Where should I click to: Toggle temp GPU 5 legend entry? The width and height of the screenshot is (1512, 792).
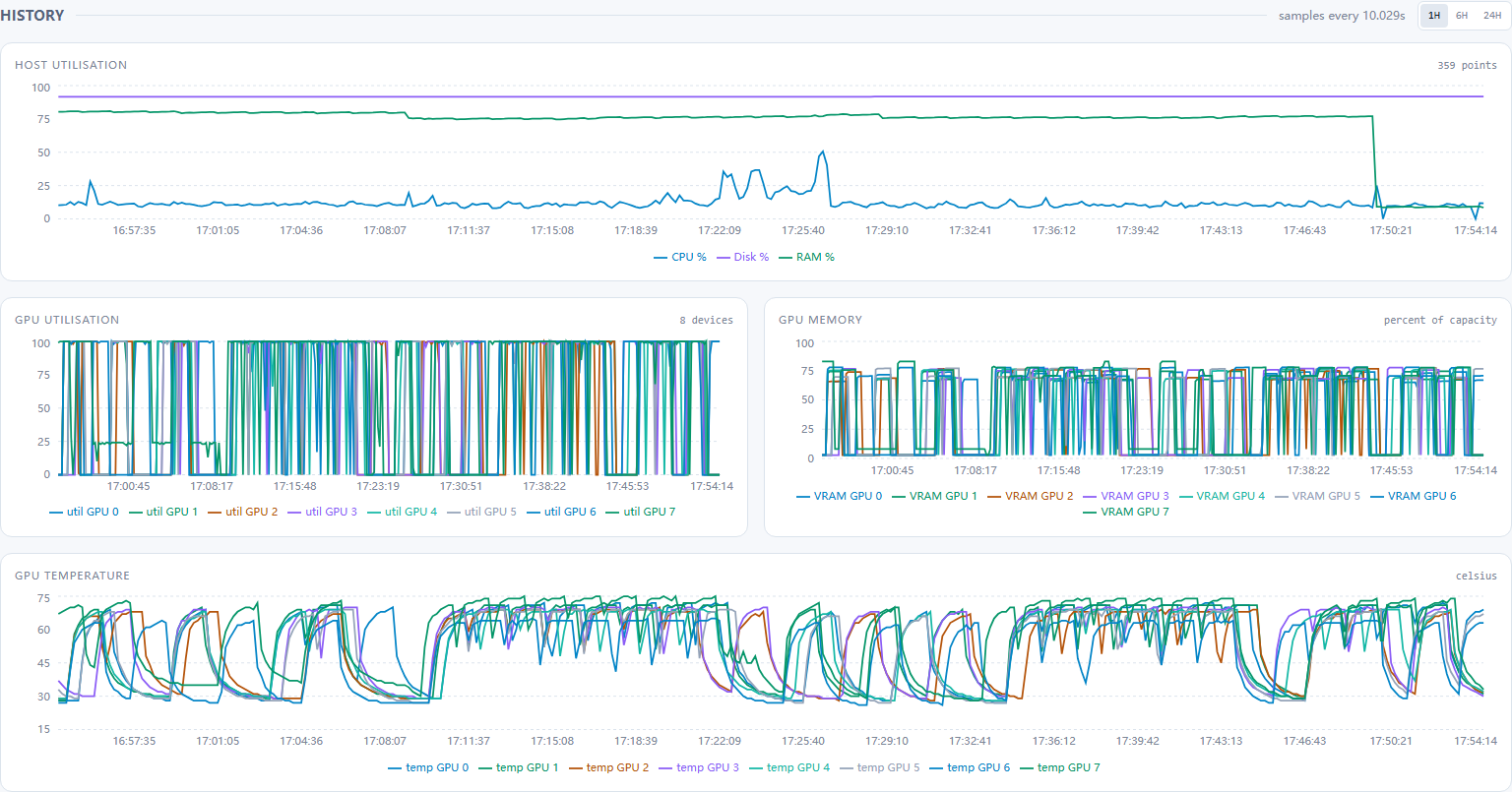click(x=880, y=767)
